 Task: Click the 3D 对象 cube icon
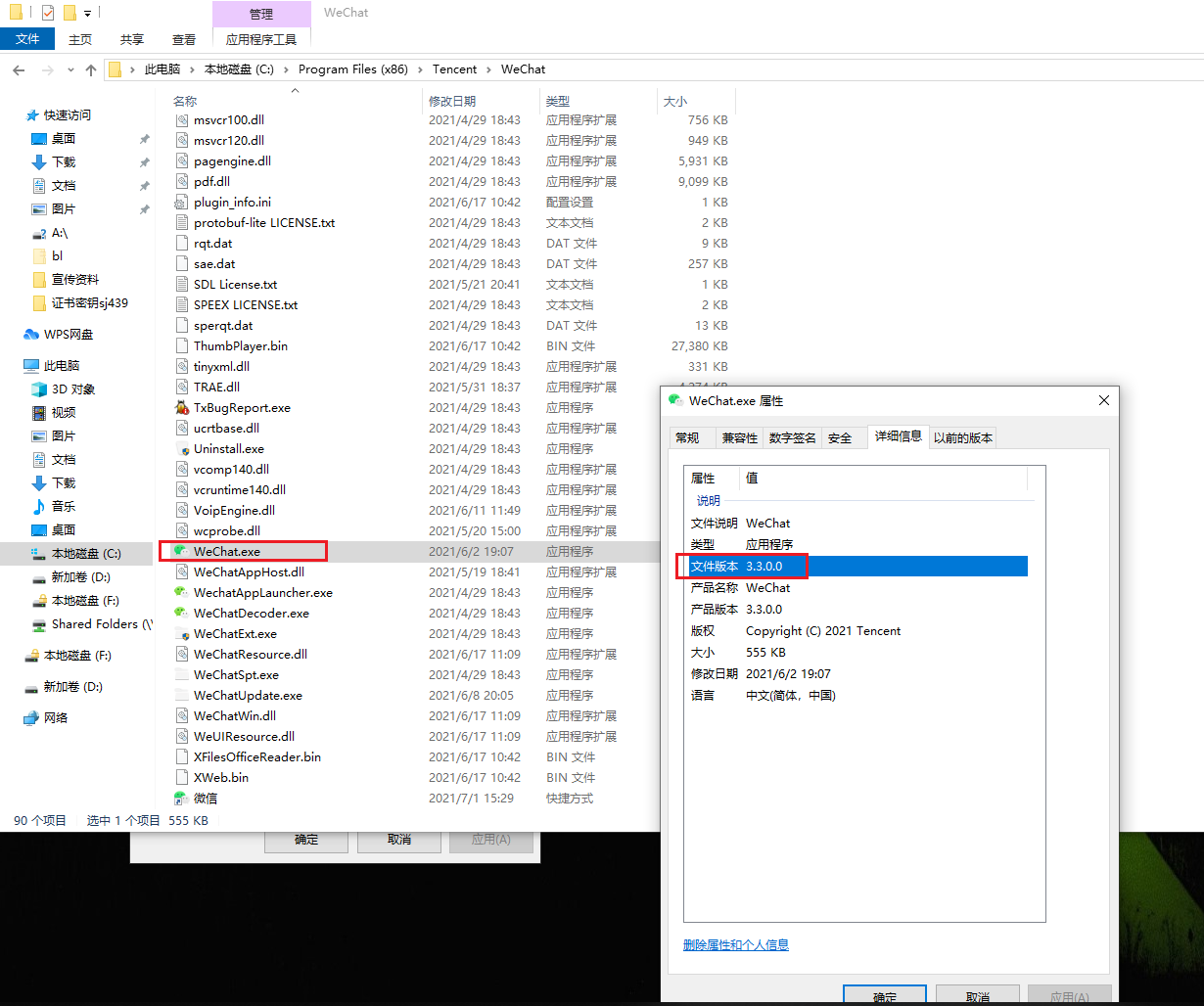click(39, 389)
